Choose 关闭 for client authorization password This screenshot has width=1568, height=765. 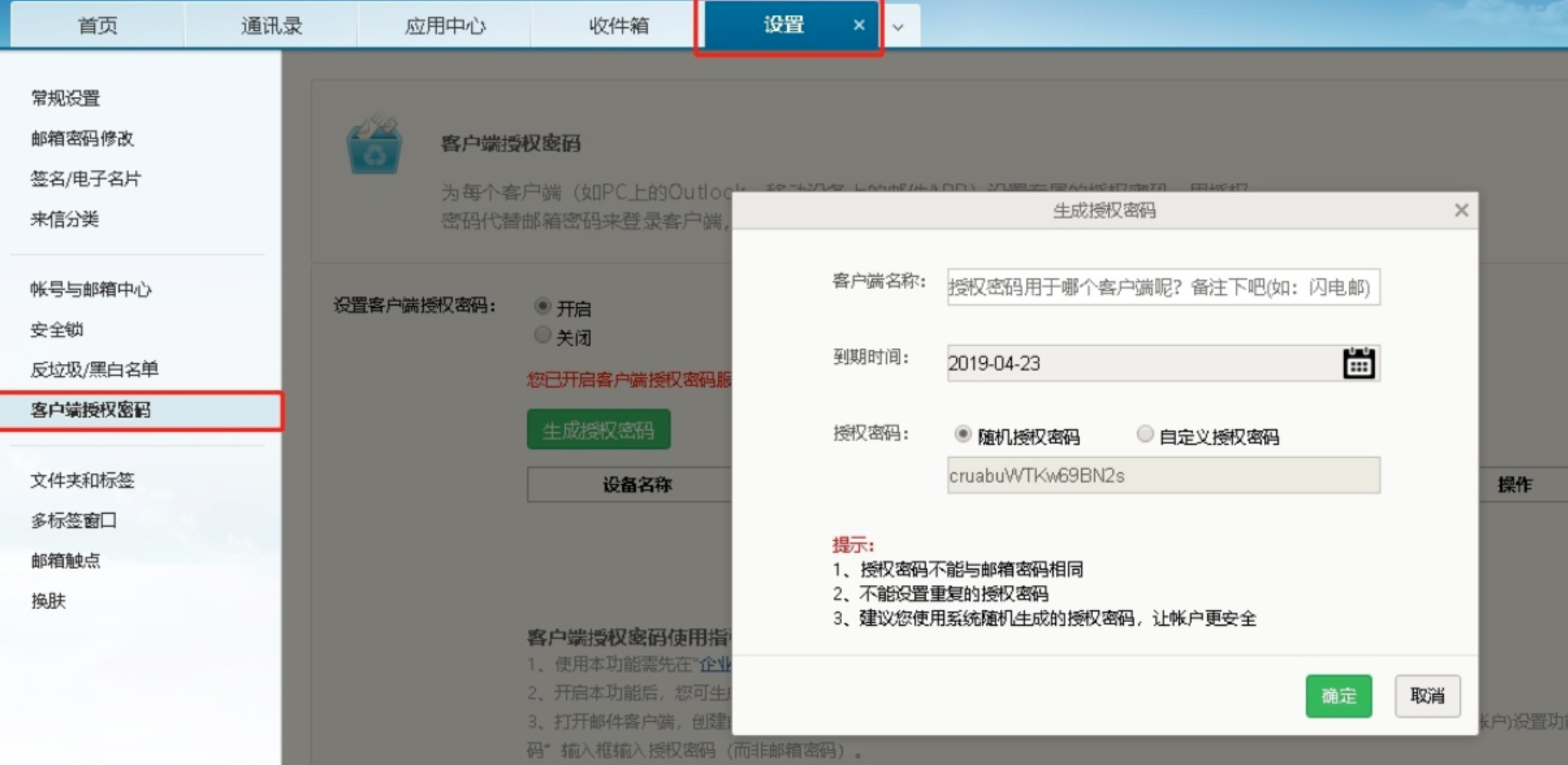point(543,335)
